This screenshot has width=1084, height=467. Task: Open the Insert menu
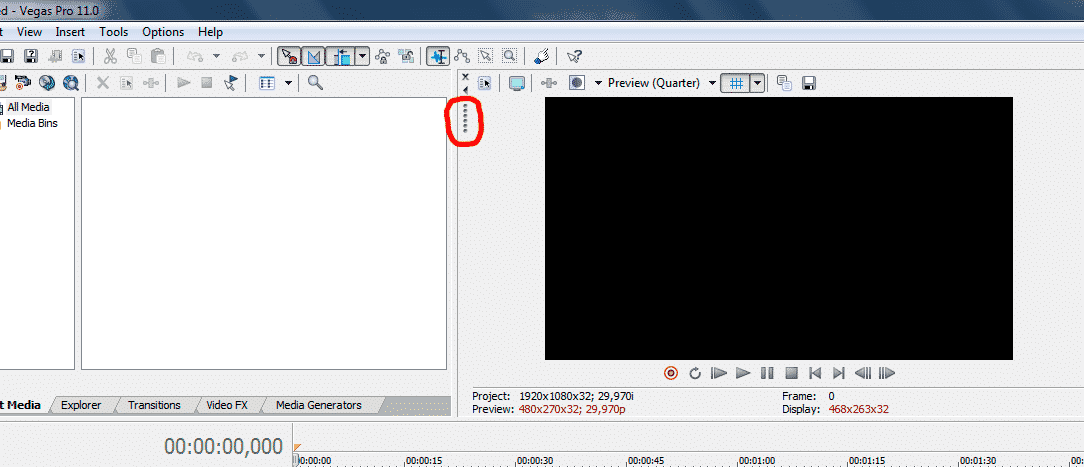(70, 32)
